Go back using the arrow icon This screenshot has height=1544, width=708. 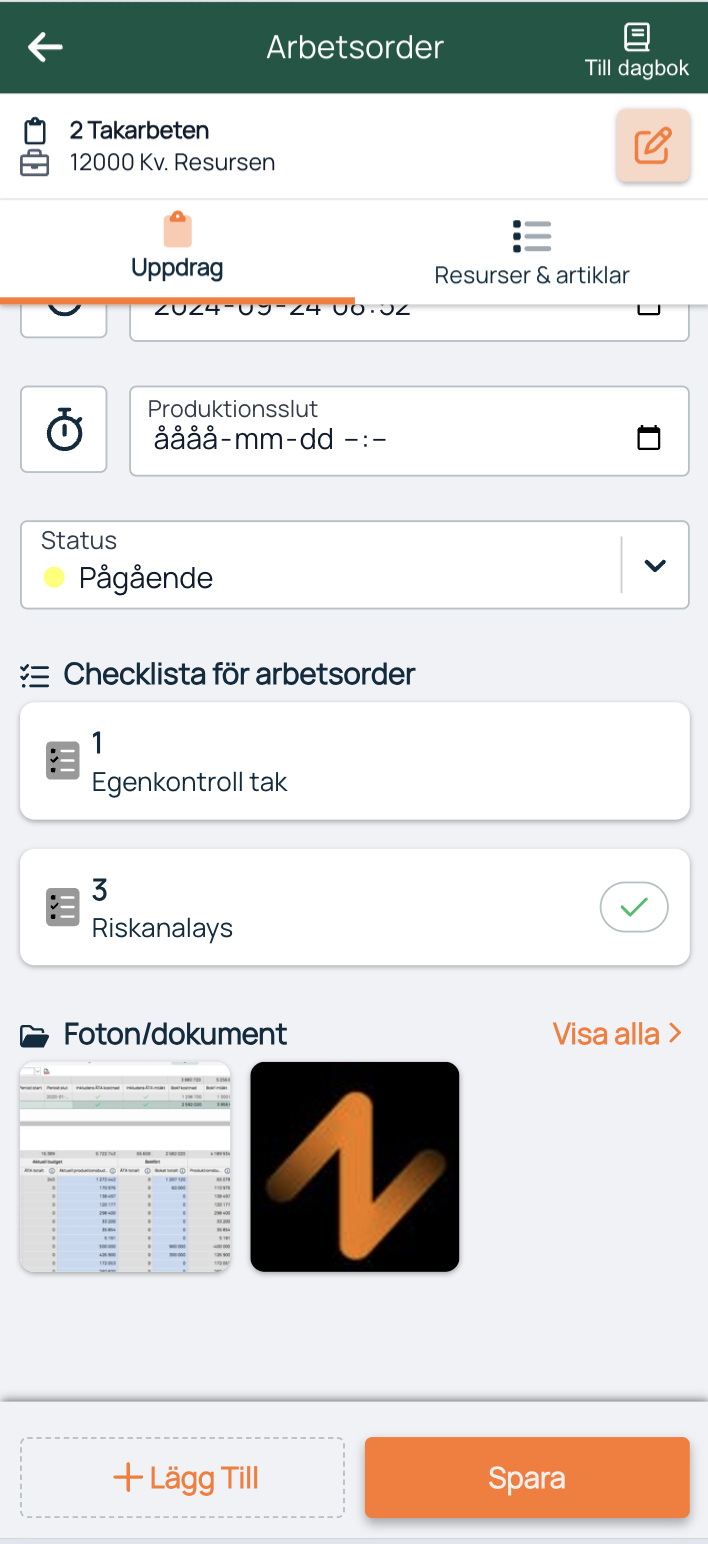pyautogui.click(x=45, y=47)
